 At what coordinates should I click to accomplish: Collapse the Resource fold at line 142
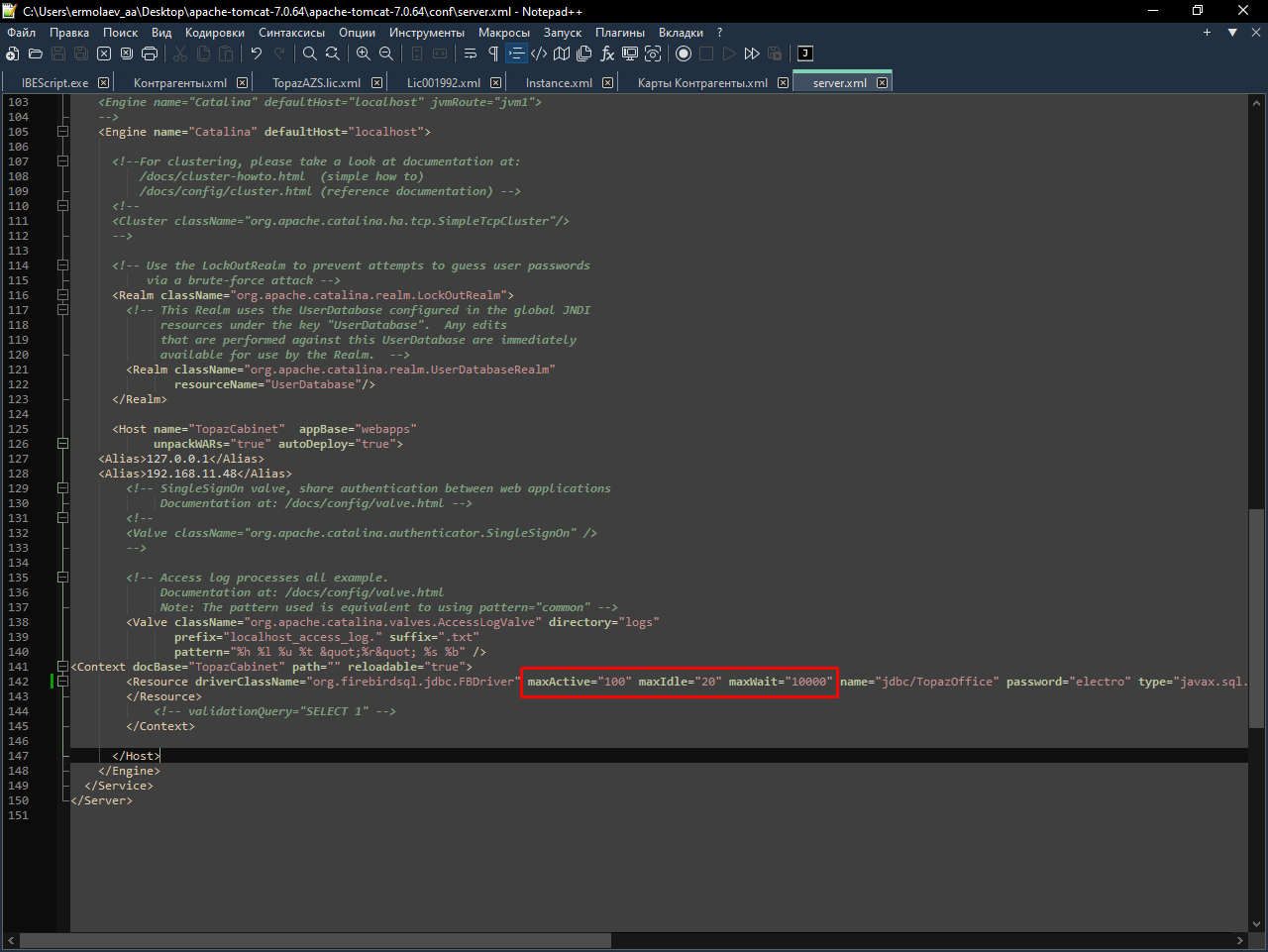click(x=62, y=682)
